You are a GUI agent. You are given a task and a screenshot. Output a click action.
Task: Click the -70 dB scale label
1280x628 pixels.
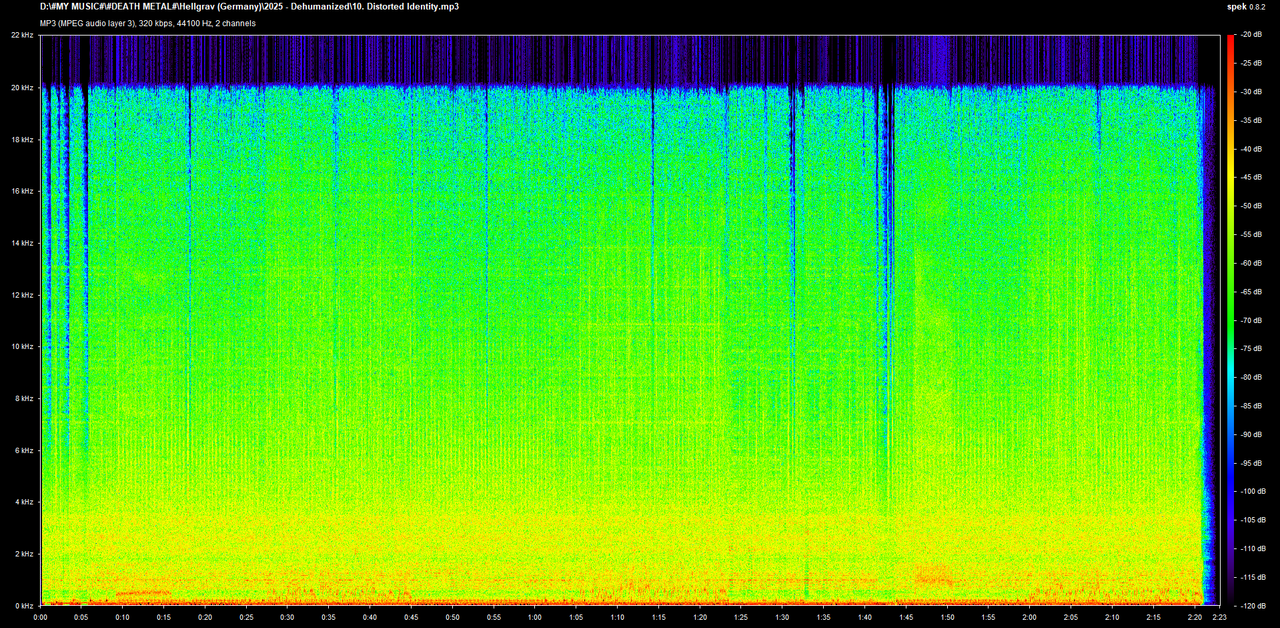[1253, 320]
